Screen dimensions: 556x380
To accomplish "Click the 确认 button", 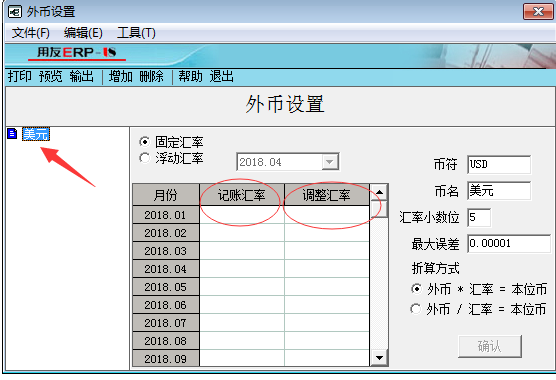I will tap(490, 346).
